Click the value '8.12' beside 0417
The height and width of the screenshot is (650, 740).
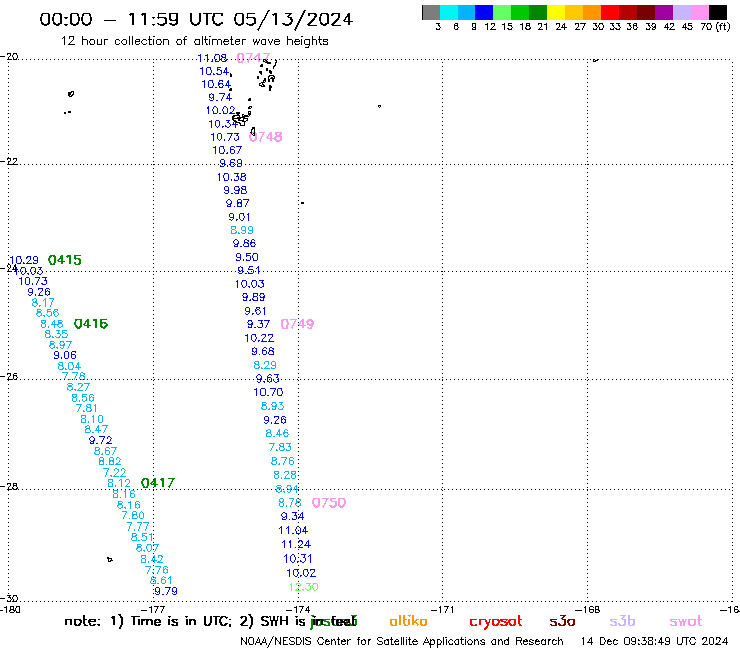[119, 483]
